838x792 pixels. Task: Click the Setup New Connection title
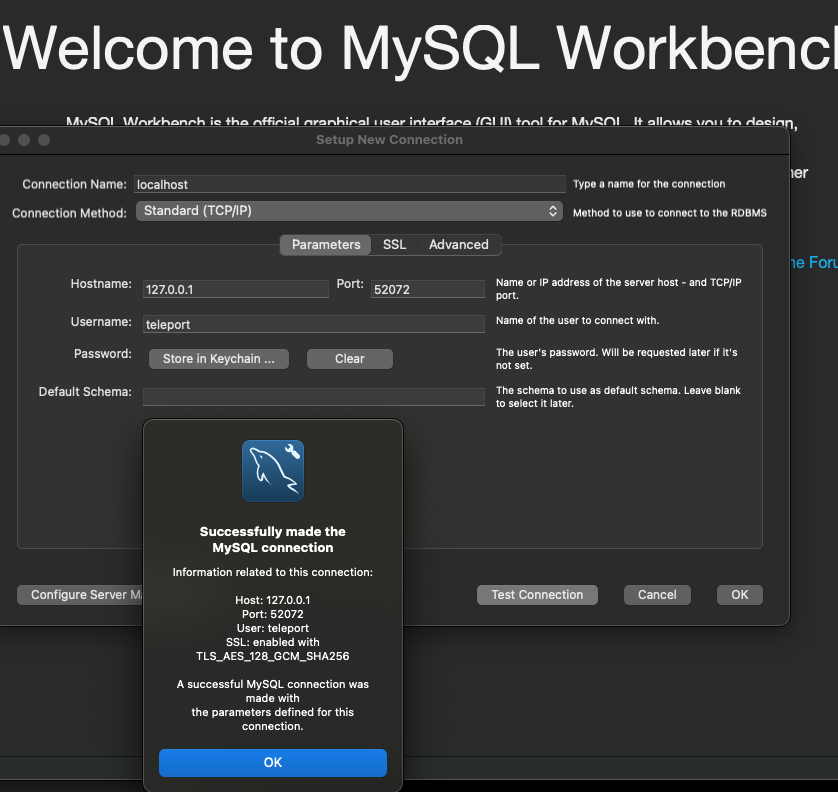(x=389, y=139)
